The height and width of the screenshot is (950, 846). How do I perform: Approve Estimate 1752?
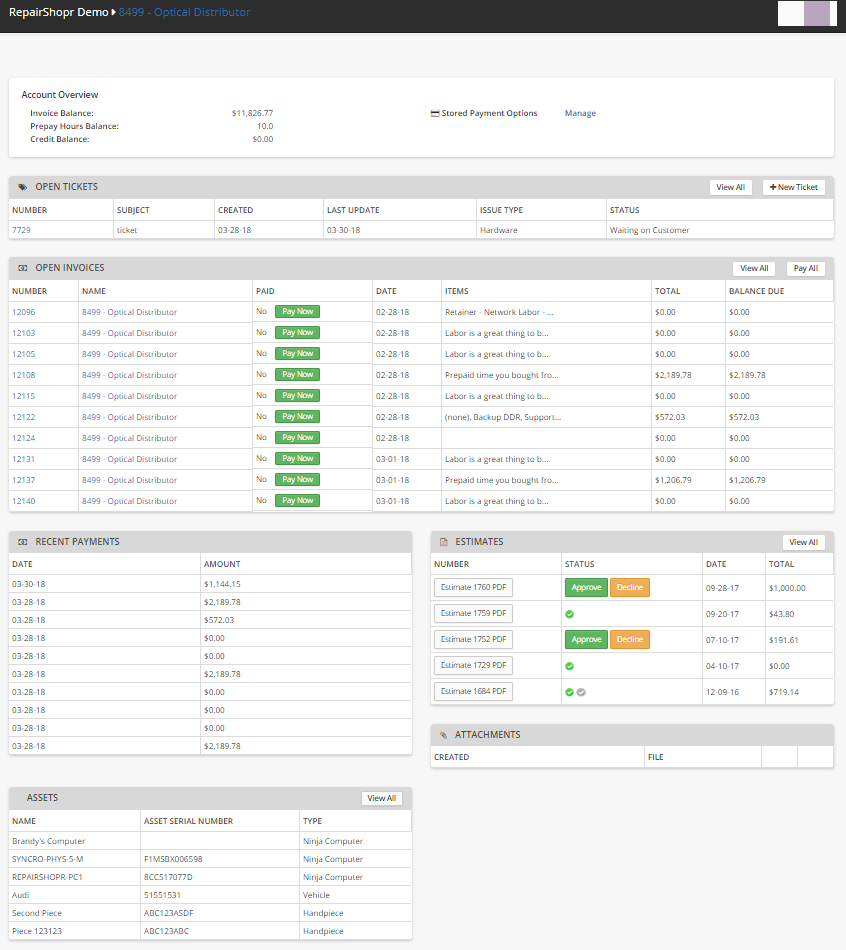[586, 640]
